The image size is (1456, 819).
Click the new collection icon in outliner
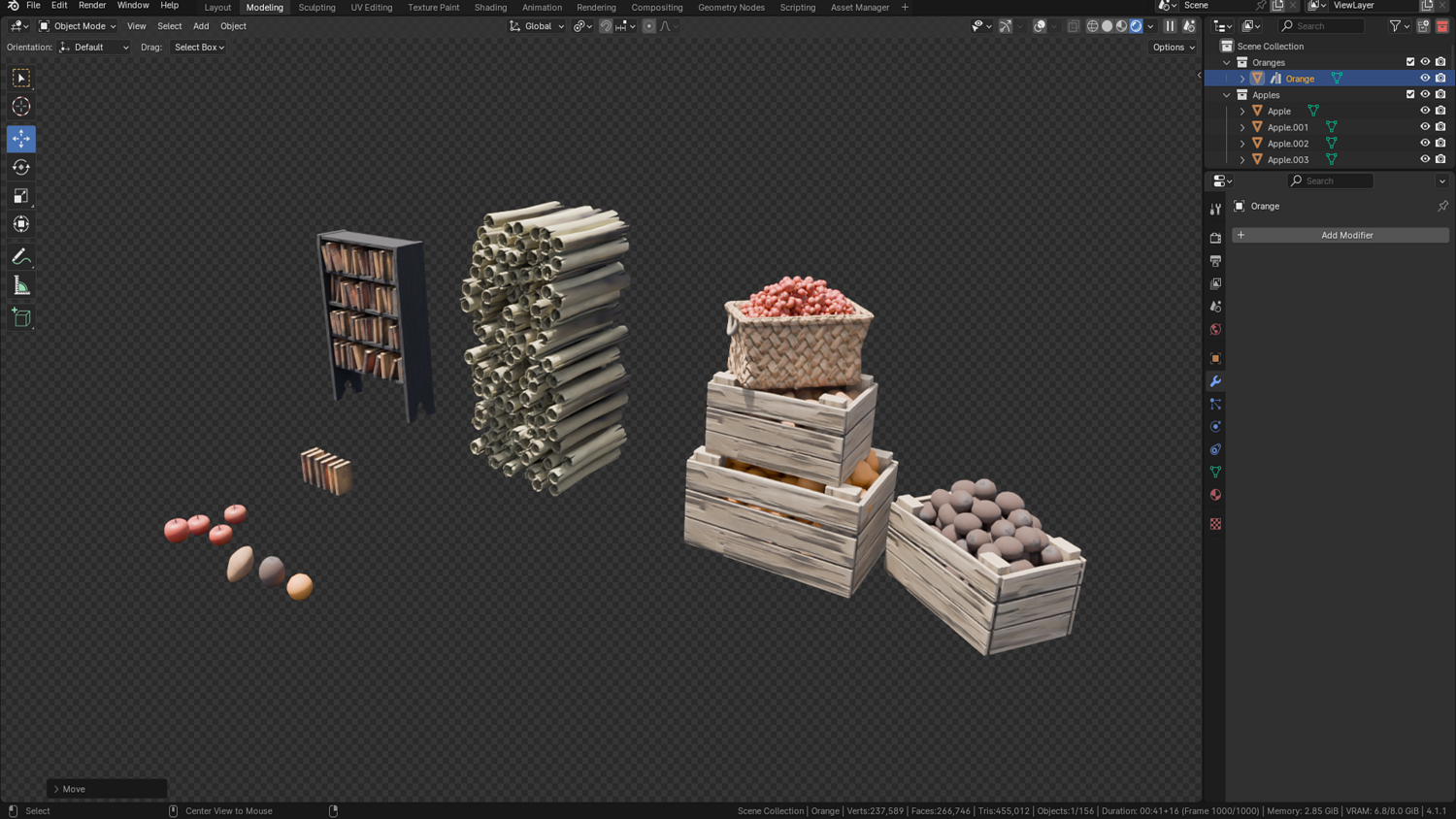pyautogui.click(x=1423, y=26)
